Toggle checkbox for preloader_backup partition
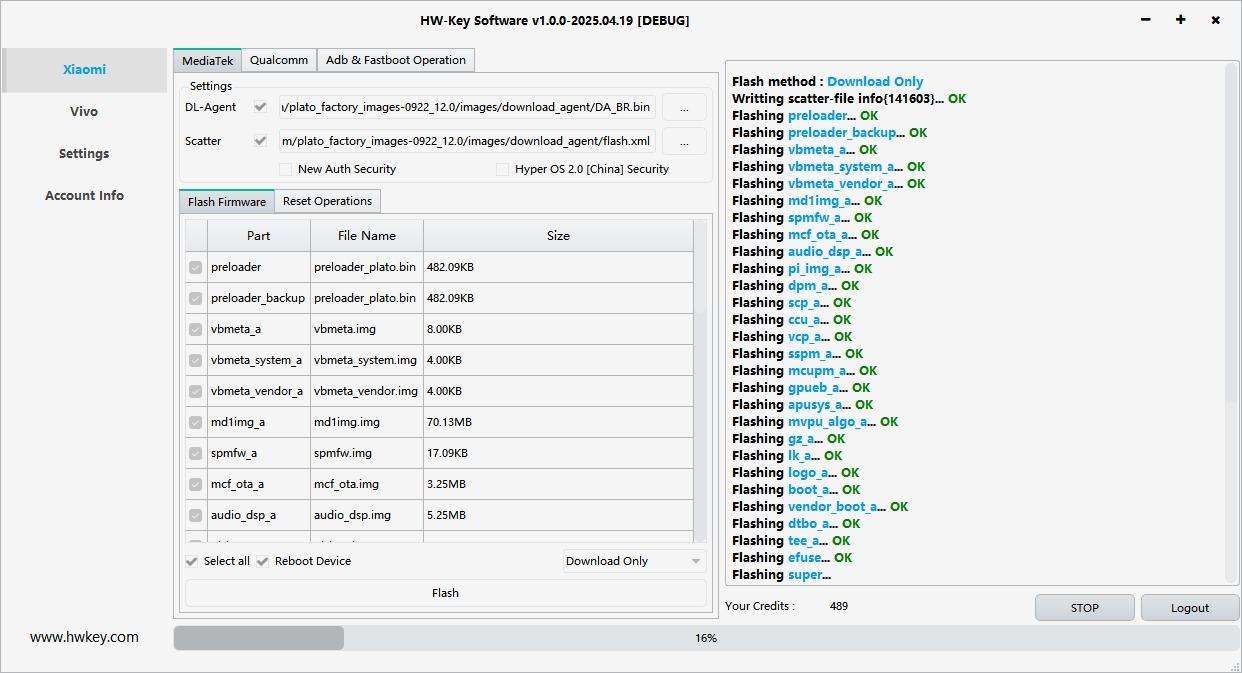 click(196, 298)
